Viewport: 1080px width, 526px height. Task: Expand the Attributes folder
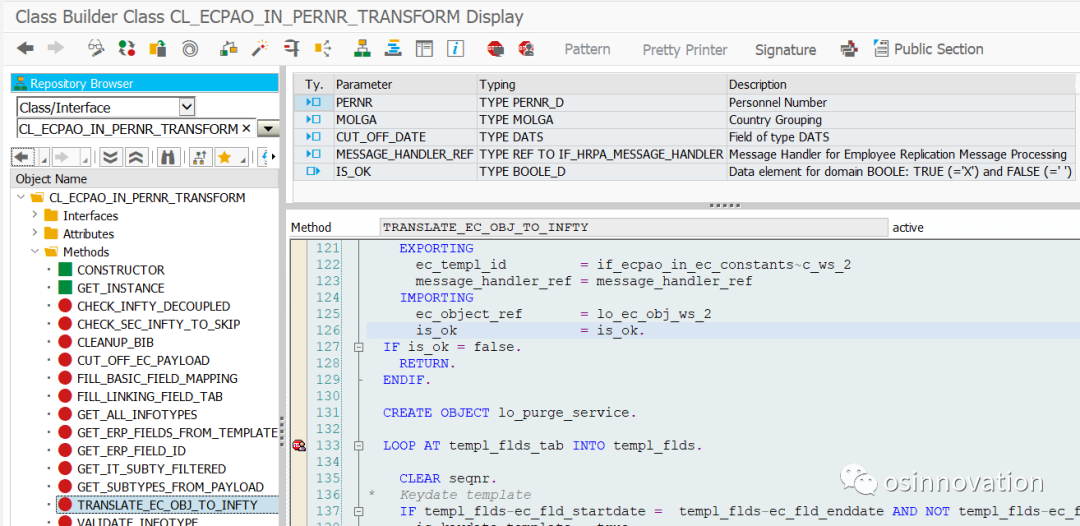point(35,234)
